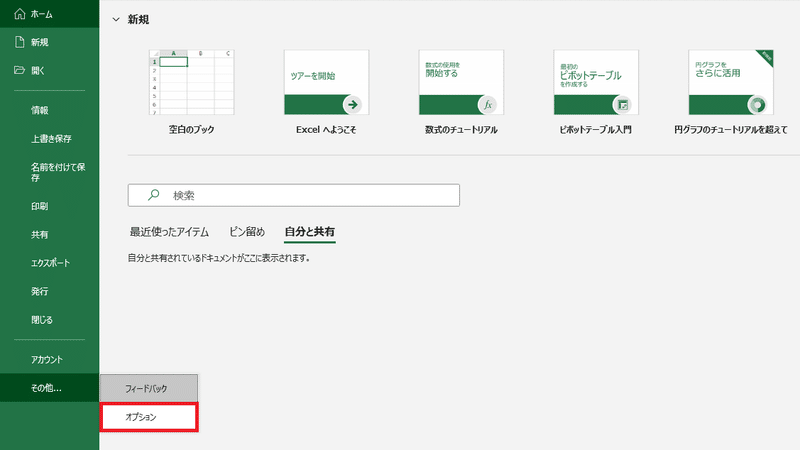This screenshot has height=450, width=800.
Task: Open the エクスポート page
Action: 49,263
